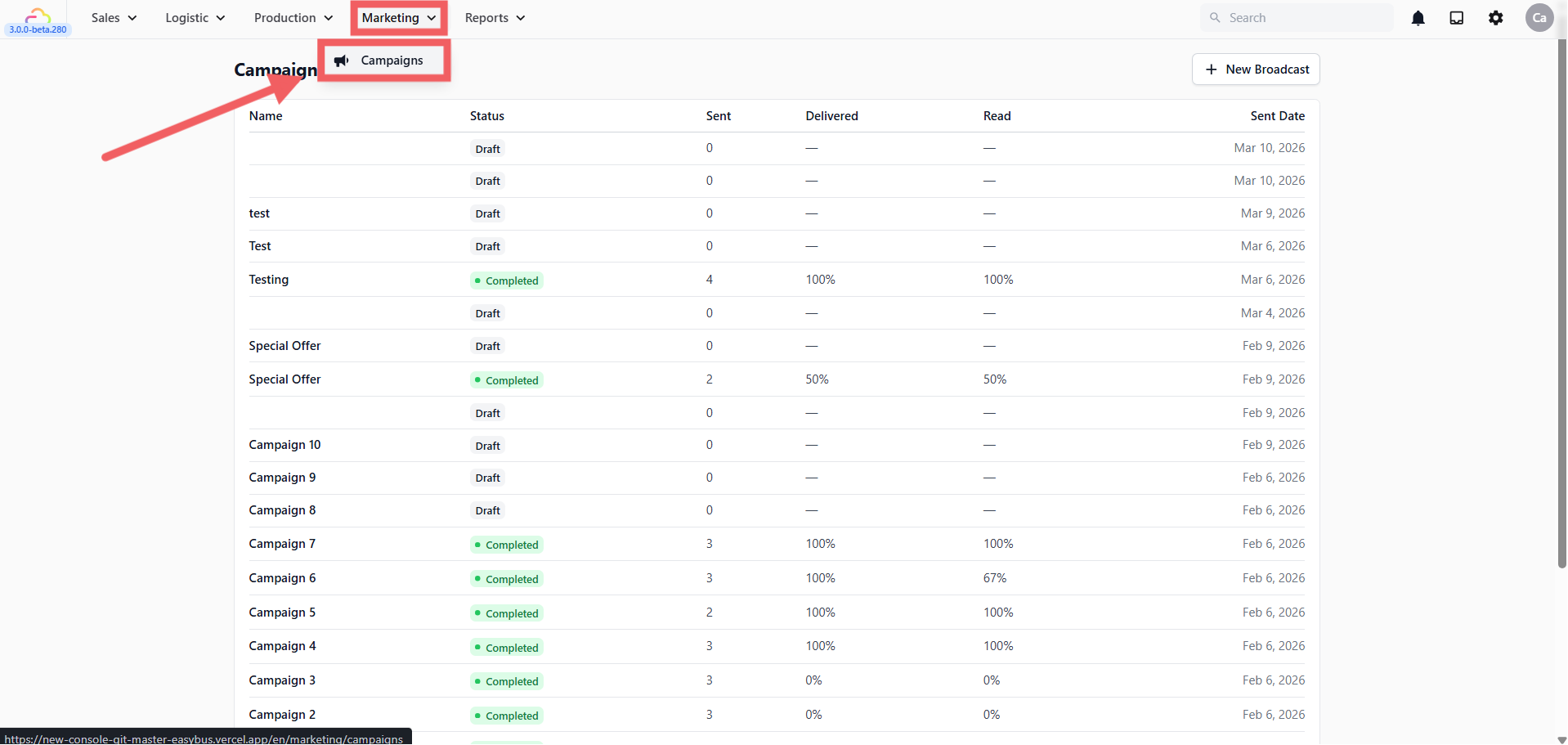Viewport: 1568px width, 745px height.
Task: Click the app logo icon
Action: (x=38, y=15)
